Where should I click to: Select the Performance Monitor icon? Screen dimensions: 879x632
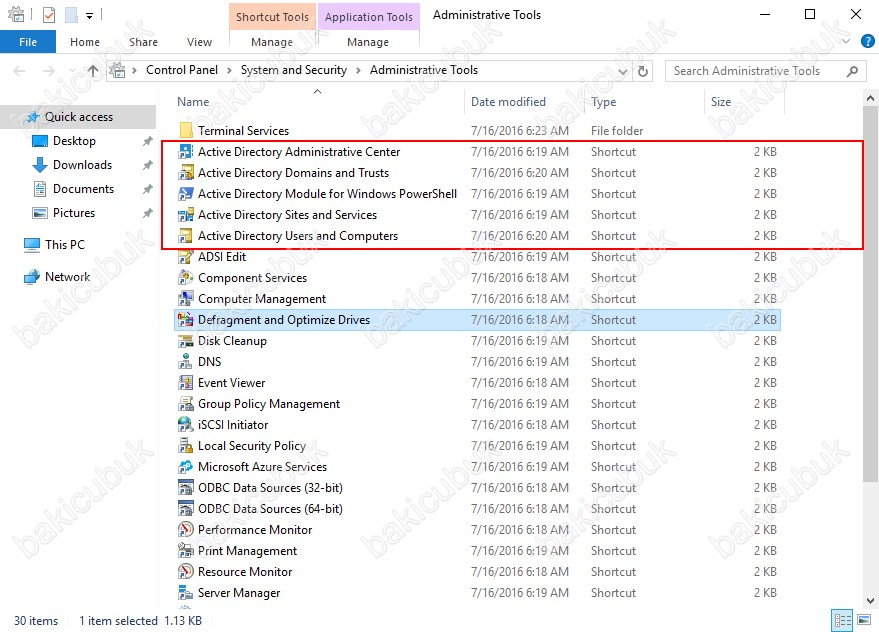point(186,530)
